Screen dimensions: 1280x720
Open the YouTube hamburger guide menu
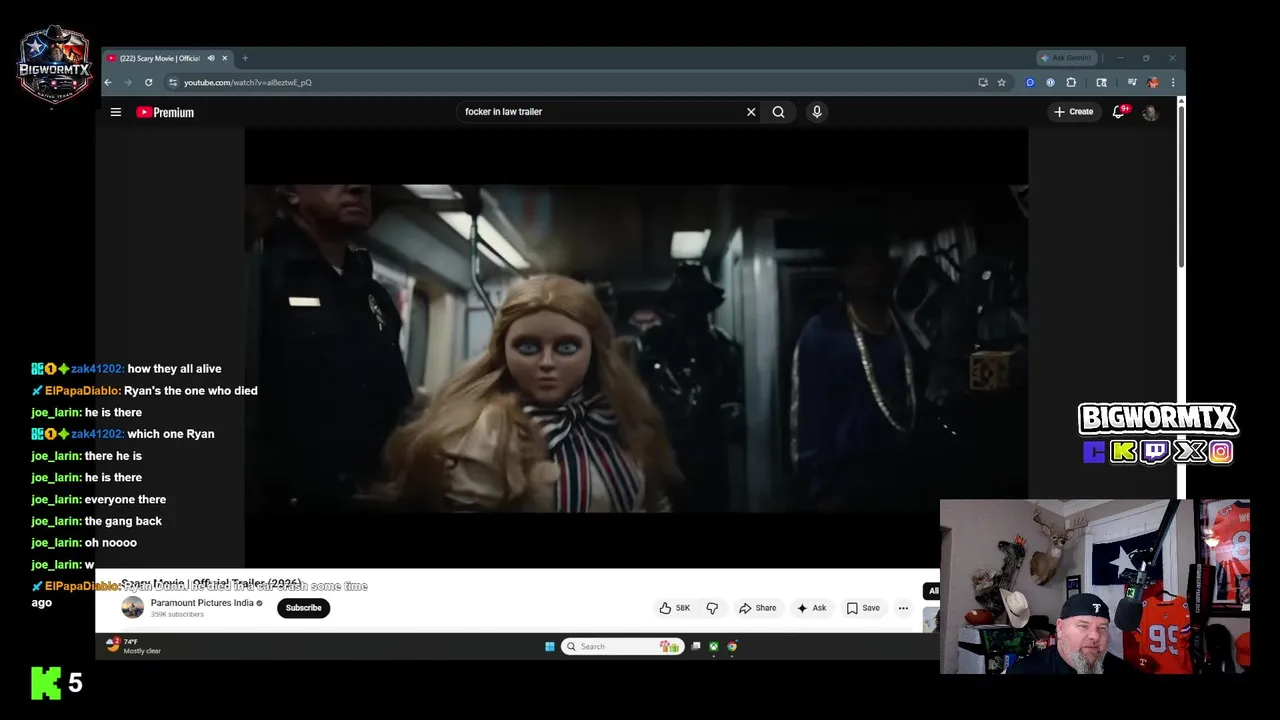tap(116, 112)
